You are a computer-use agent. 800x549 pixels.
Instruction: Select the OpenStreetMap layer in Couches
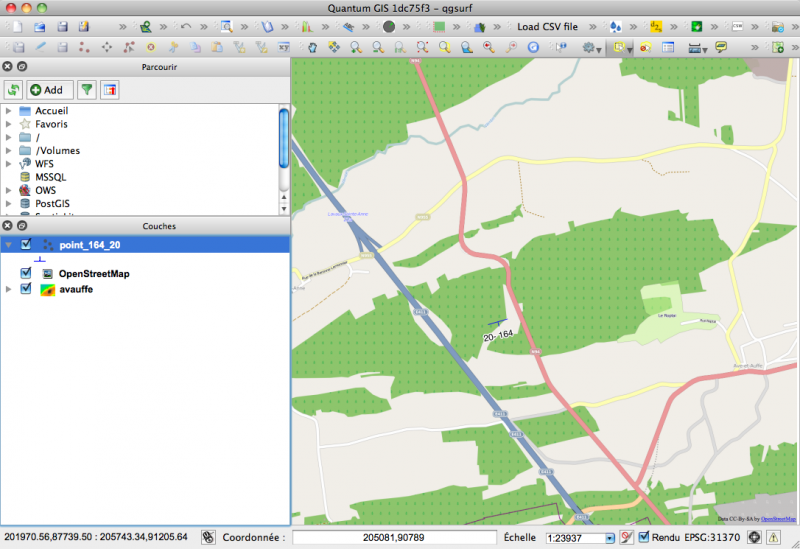(94, 273)
